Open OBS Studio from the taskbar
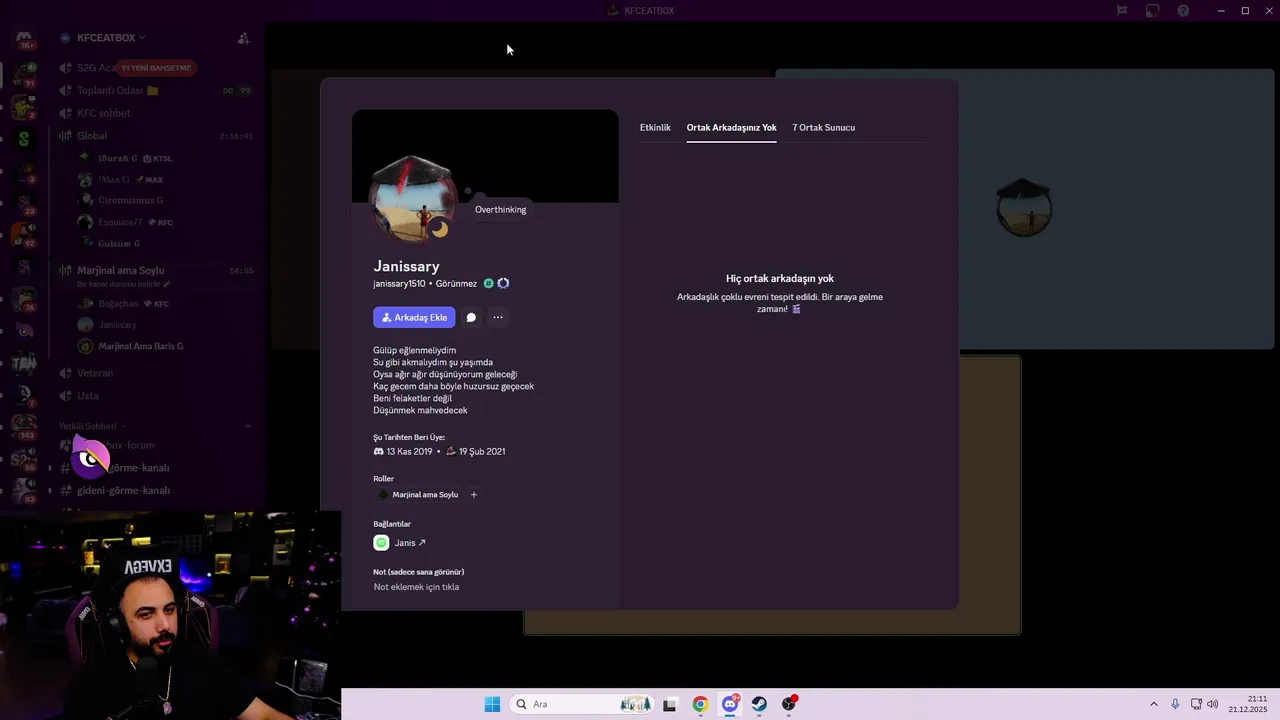1280x720 pixels. (x=789, y=704)
